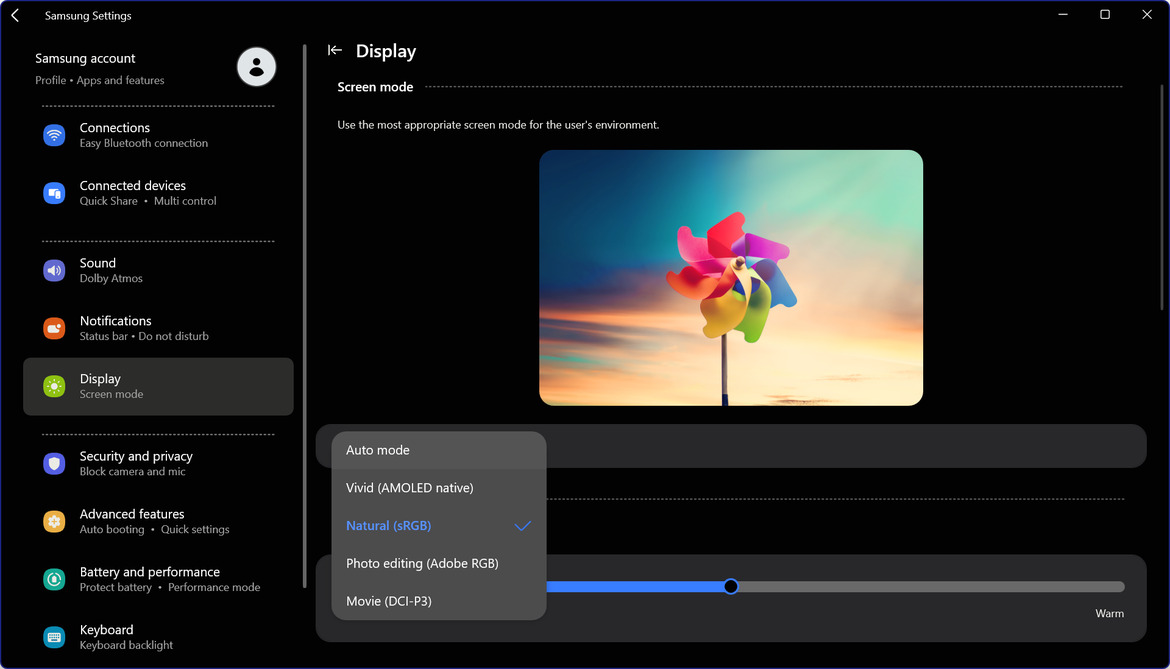Click the Warm label by the slider
The width and height of the screenshot is (1170, 669).
(1109, 614)
